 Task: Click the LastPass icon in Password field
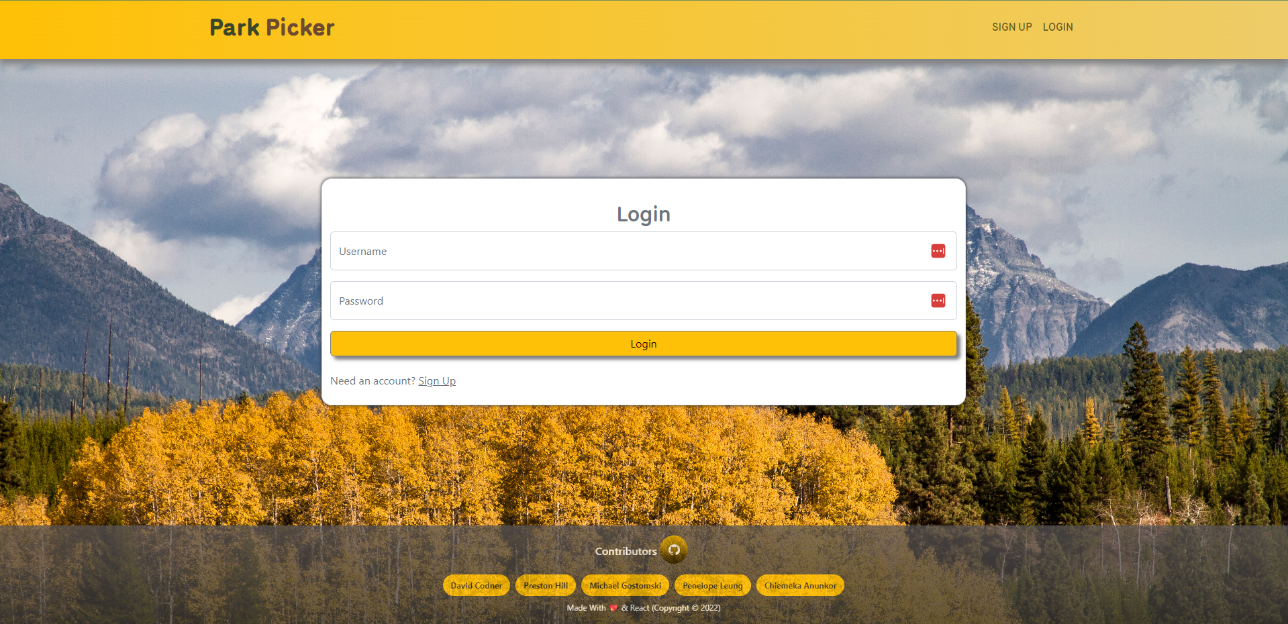pyautogui.click(x=938, y=300)
